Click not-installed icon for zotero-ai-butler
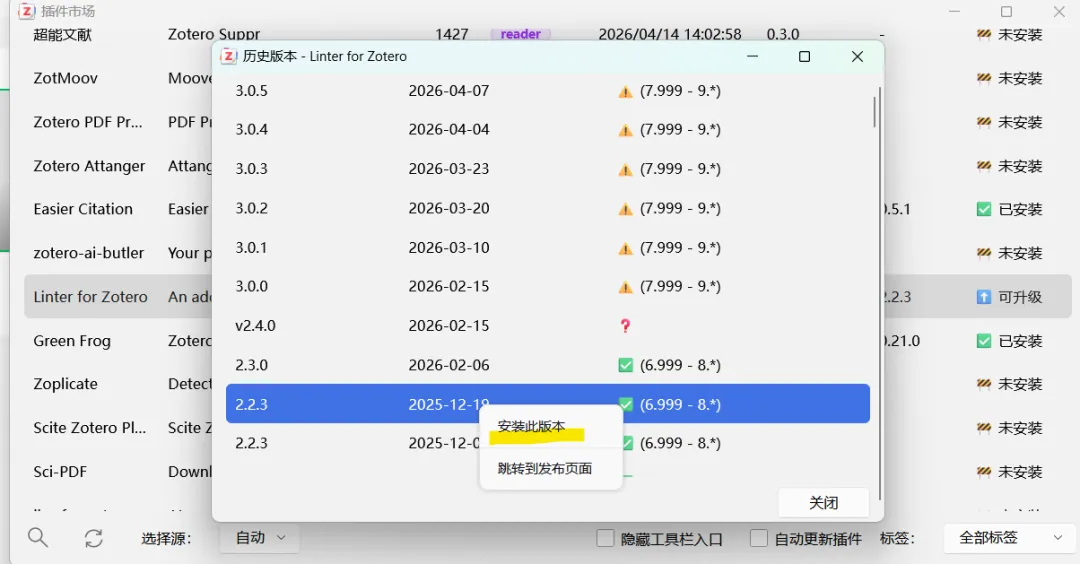Screen dimensions: 1080x564 tap(984, 253)
